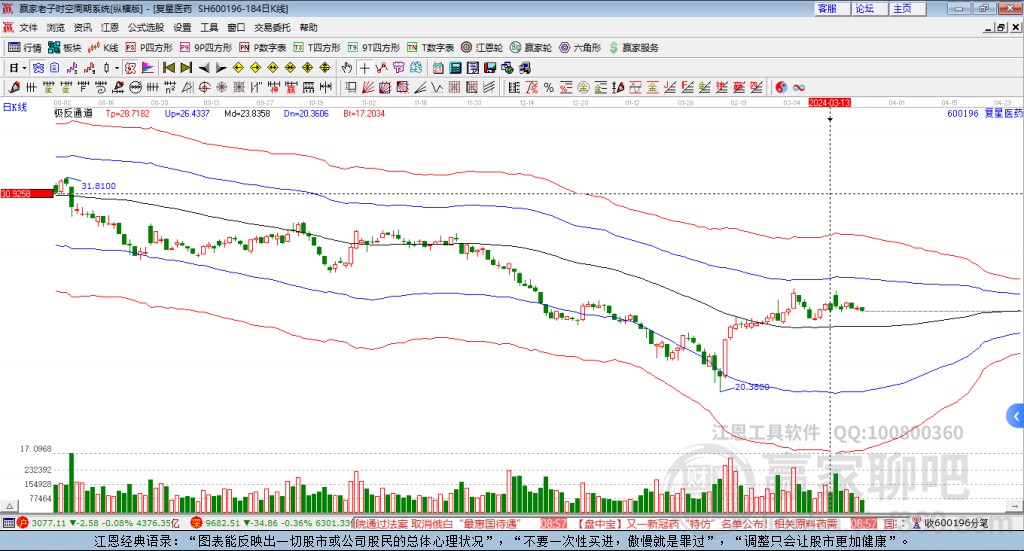
Task: Restore the inner chart window
Action: pos(1001,27)
